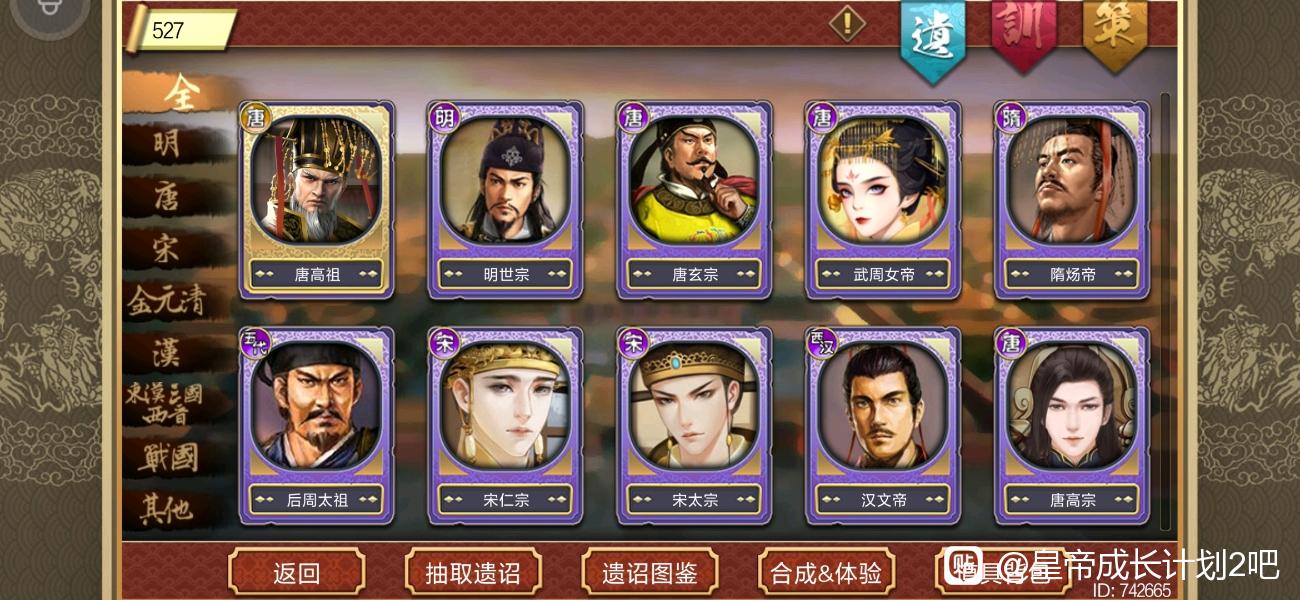Click the 返回 back button

point(296,573)
